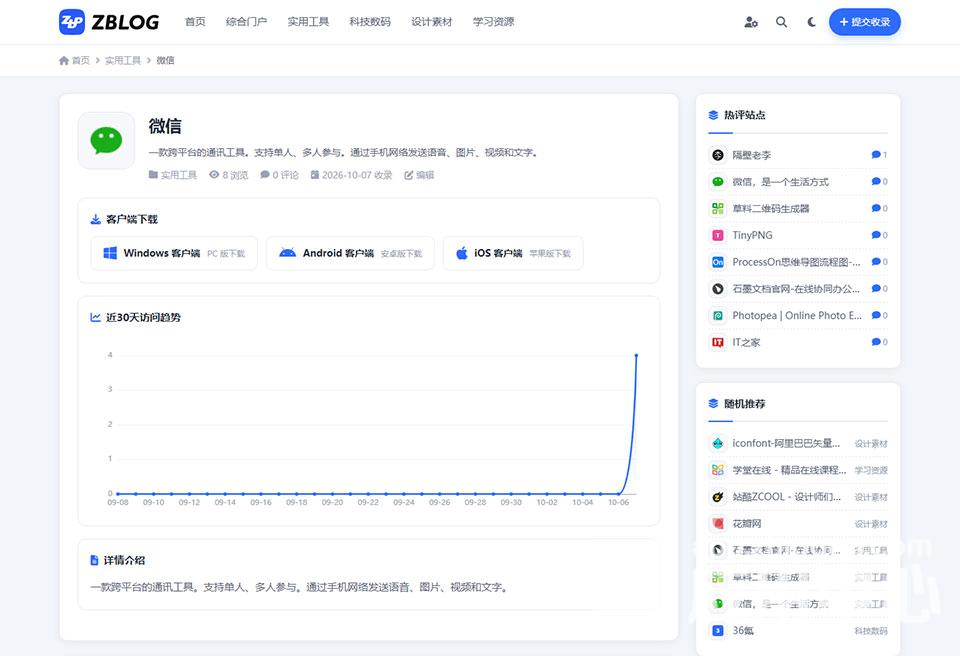Viewport: 960px width, 656px height.
Task: Open TinyPNG in 热评站点
Action: click(x=752, y=235)
